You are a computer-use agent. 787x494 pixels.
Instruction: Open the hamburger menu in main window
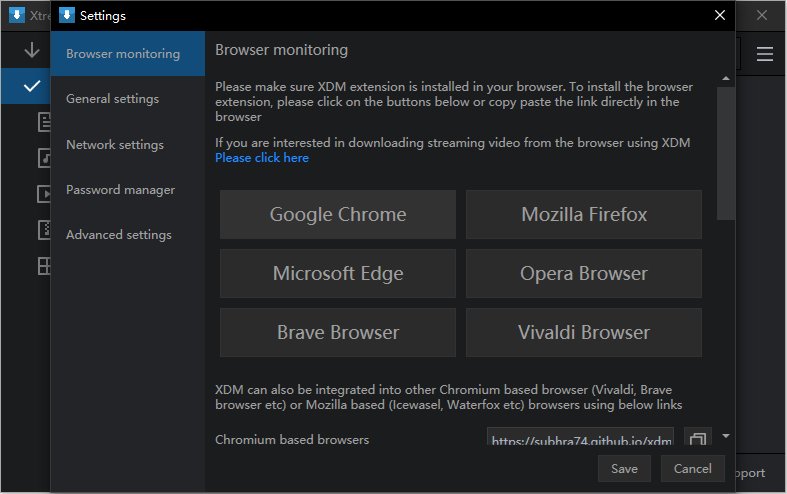(x=765, y=54)
